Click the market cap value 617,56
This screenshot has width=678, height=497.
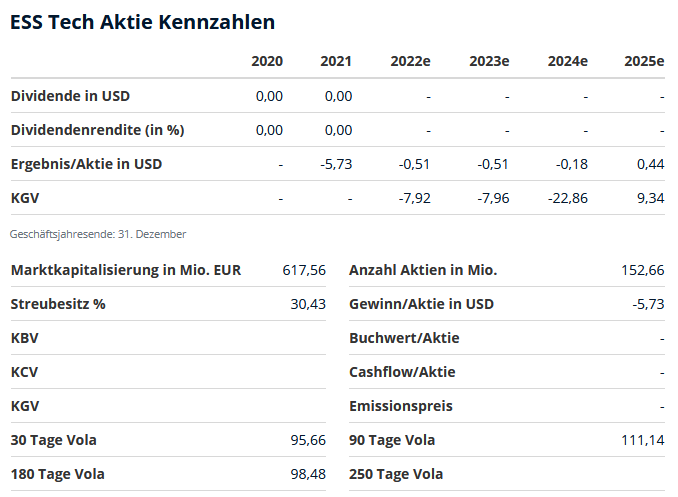click(305, 270)
